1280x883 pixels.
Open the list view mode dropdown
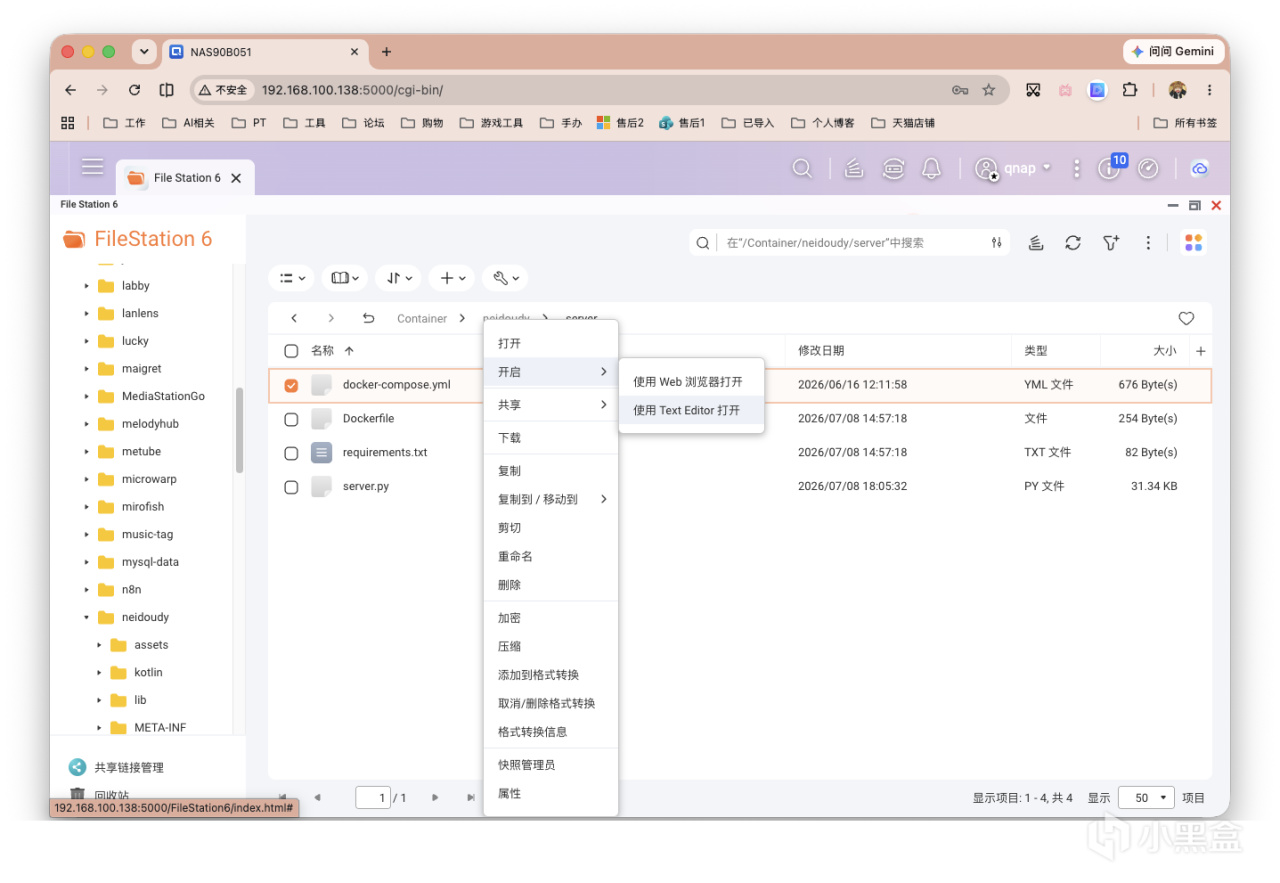pyautogui.click(x=292, y=278)
